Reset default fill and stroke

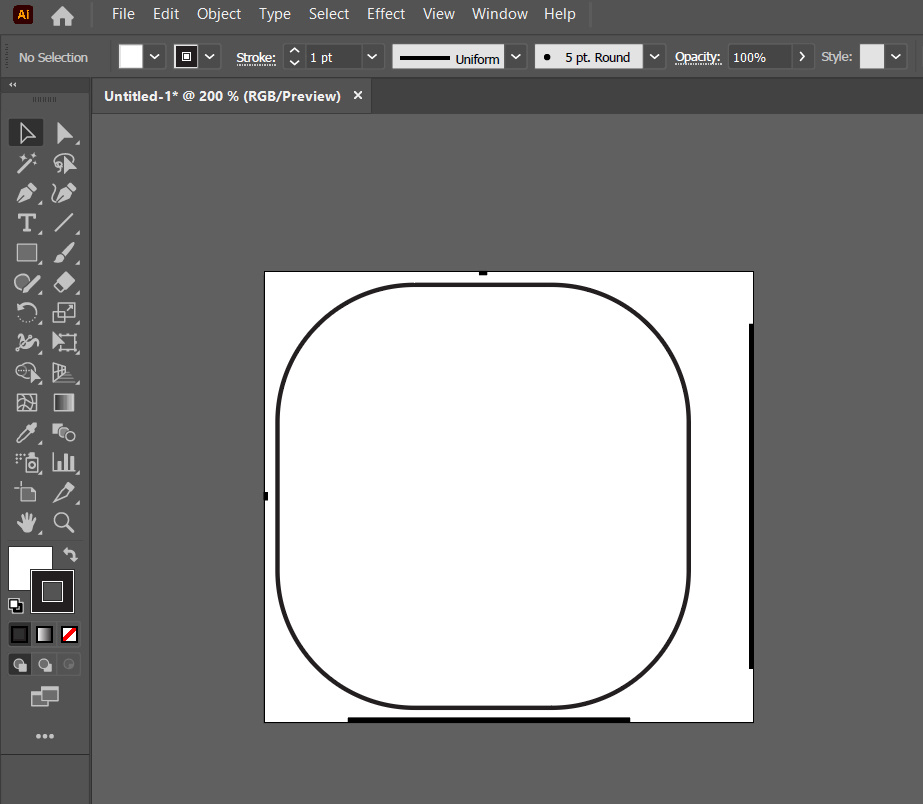[x=16, y=605]
